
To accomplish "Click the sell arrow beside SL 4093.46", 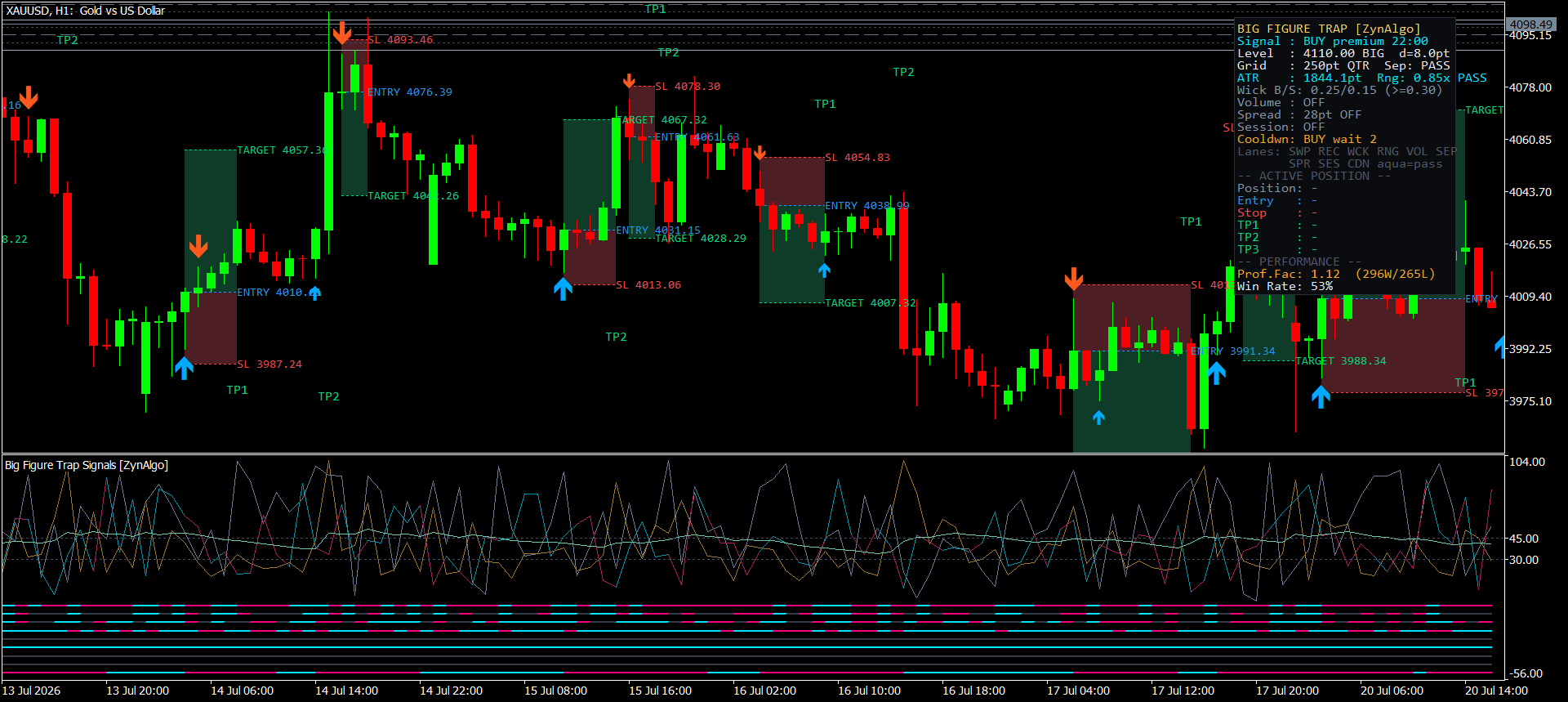I will pos(342,33).
